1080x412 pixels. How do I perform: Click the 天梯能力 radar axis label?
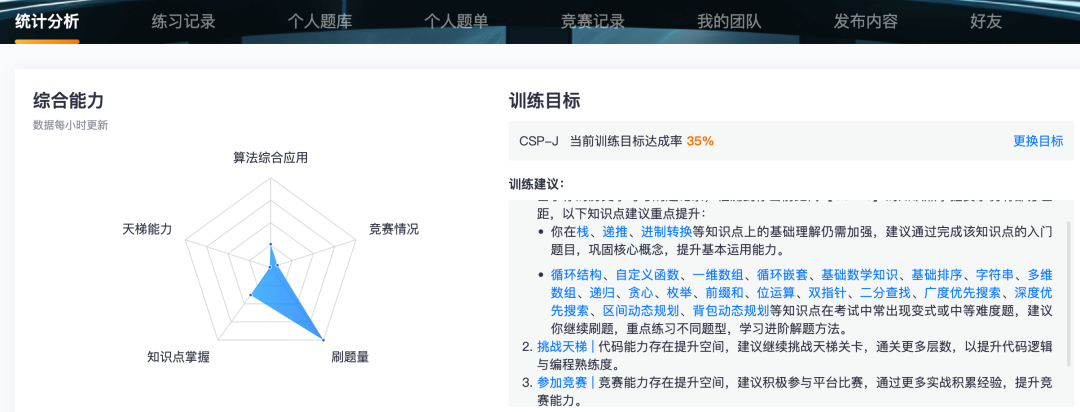click(x=147, y=229)
